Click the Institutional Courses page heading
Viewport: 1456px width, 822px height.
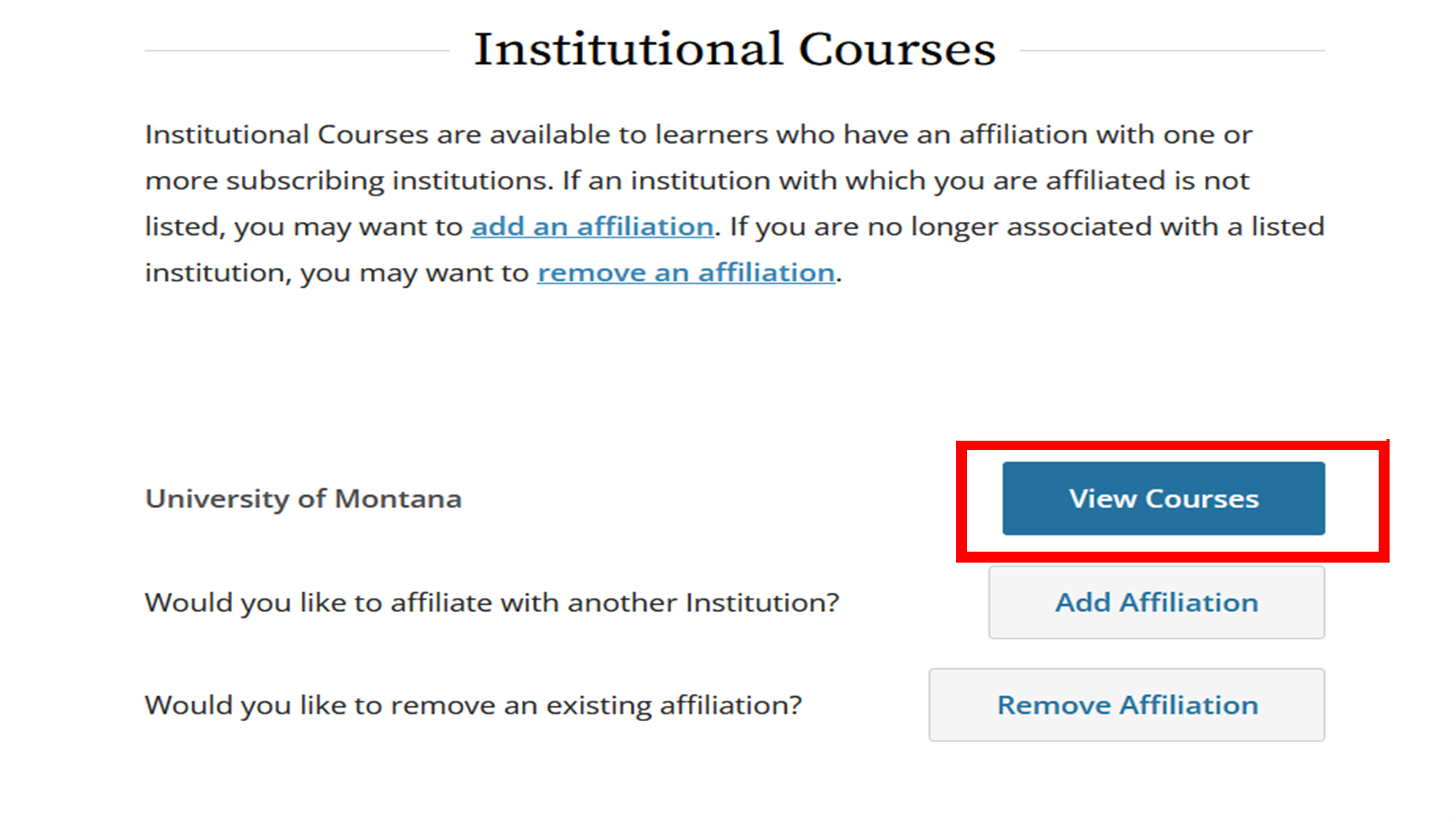(x=734, y=49)
